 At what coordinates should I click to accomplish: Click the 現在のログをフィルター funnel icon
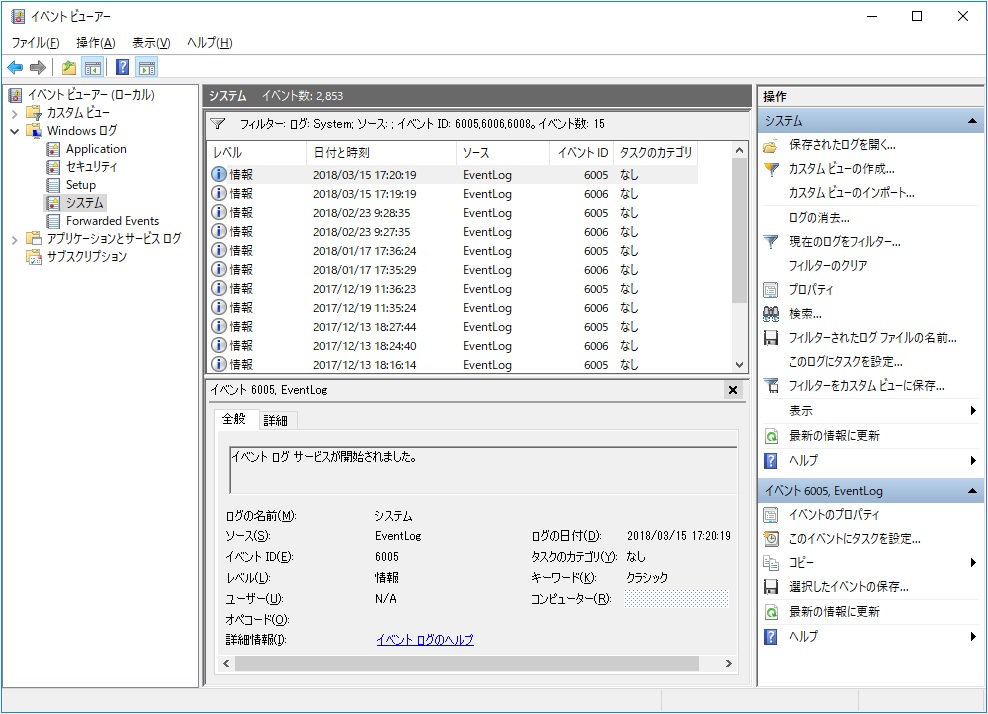click(771, 242)
